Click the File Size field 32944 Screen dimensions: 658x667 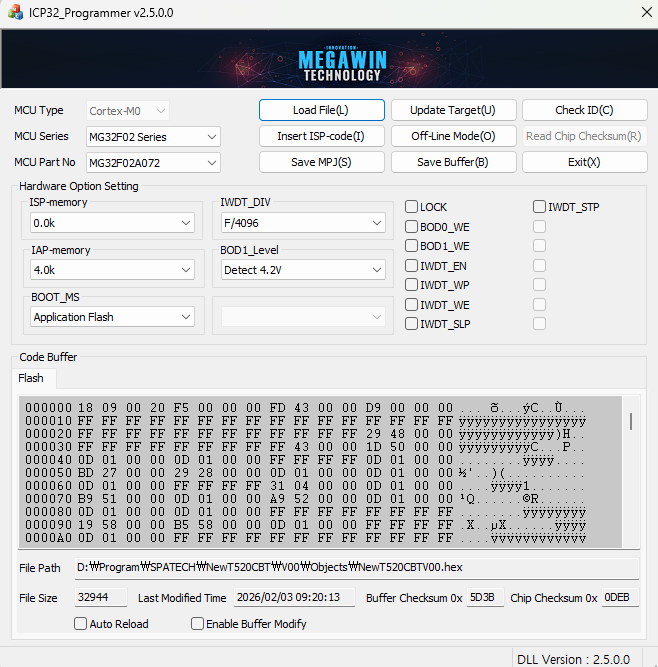(x=101, y=597)
